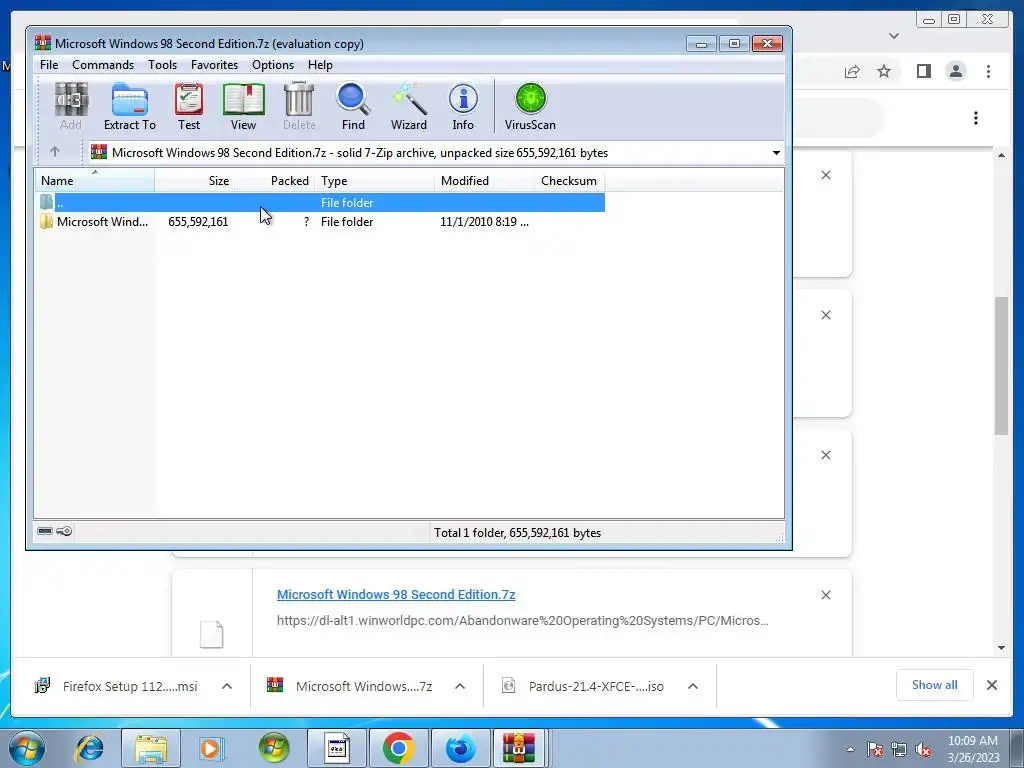Click the Delete trash icon
1024x768 pixels.
click(x=299, y=107)
